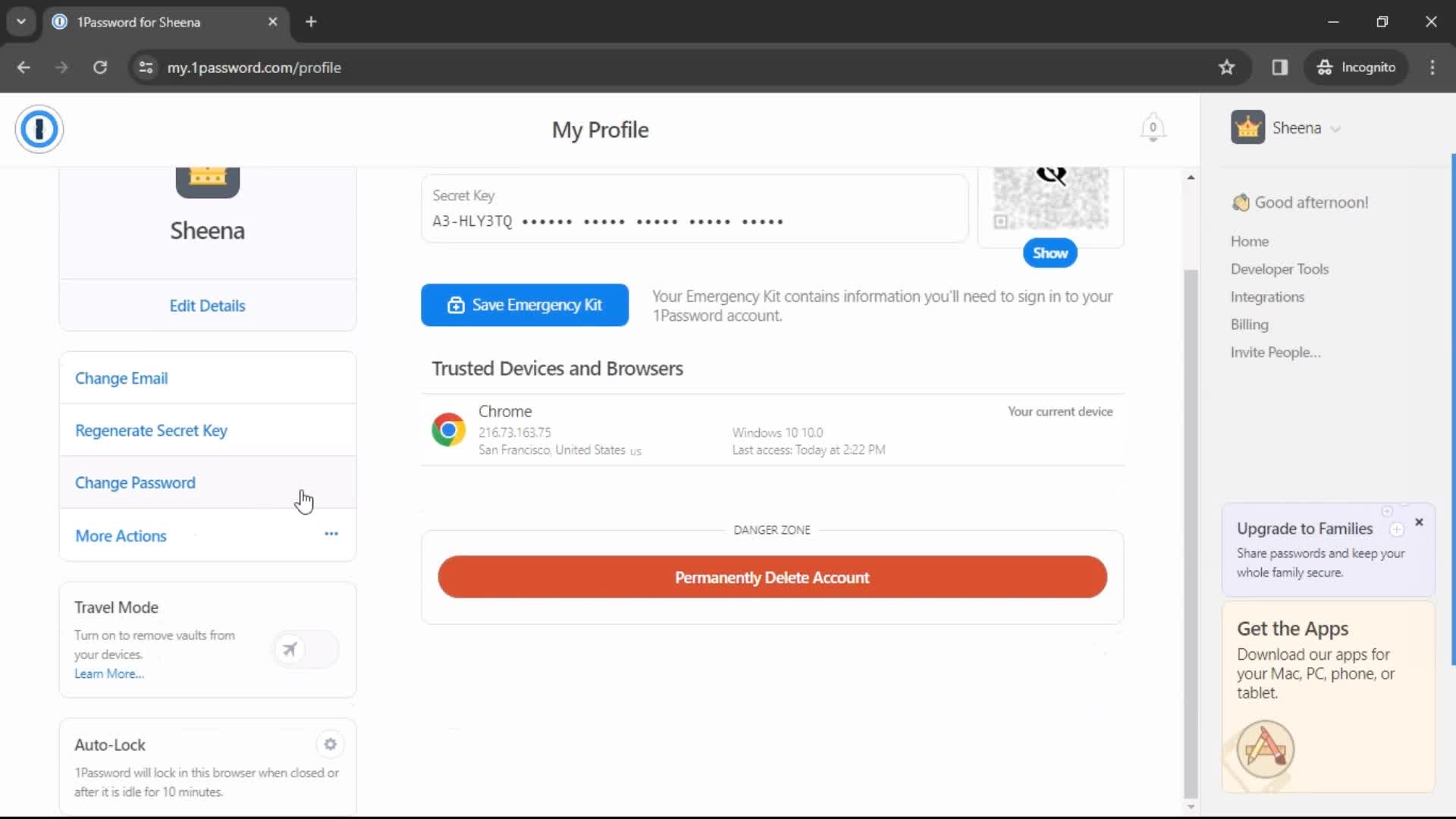
Task: Click the Auto-Lock settings gear icon
Action: 329,744
